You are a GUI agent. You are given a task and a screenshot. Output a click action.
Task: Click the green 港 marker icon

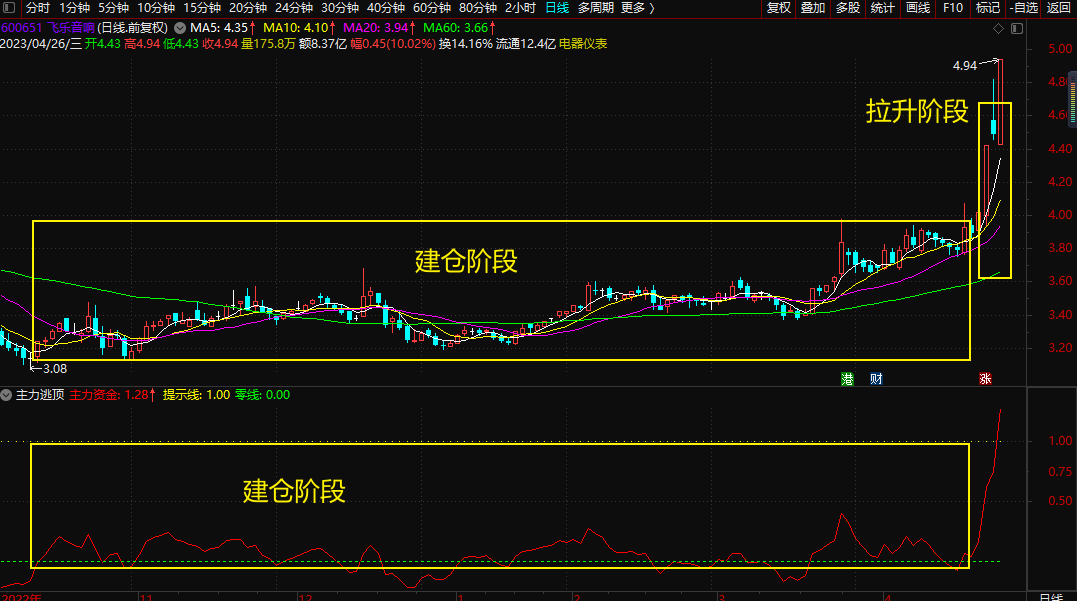coord(847,378)
